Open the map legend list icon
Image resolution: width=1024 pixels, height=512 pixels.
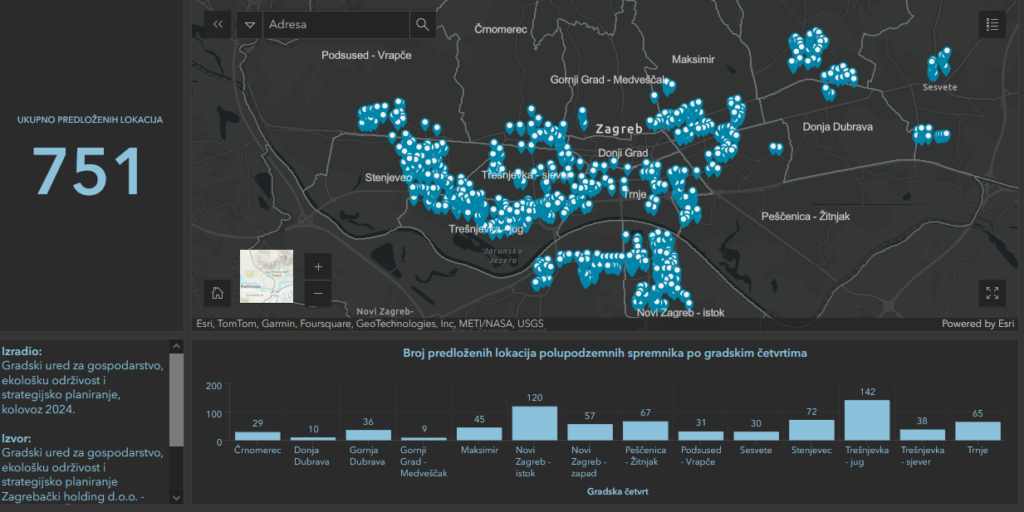992,25
